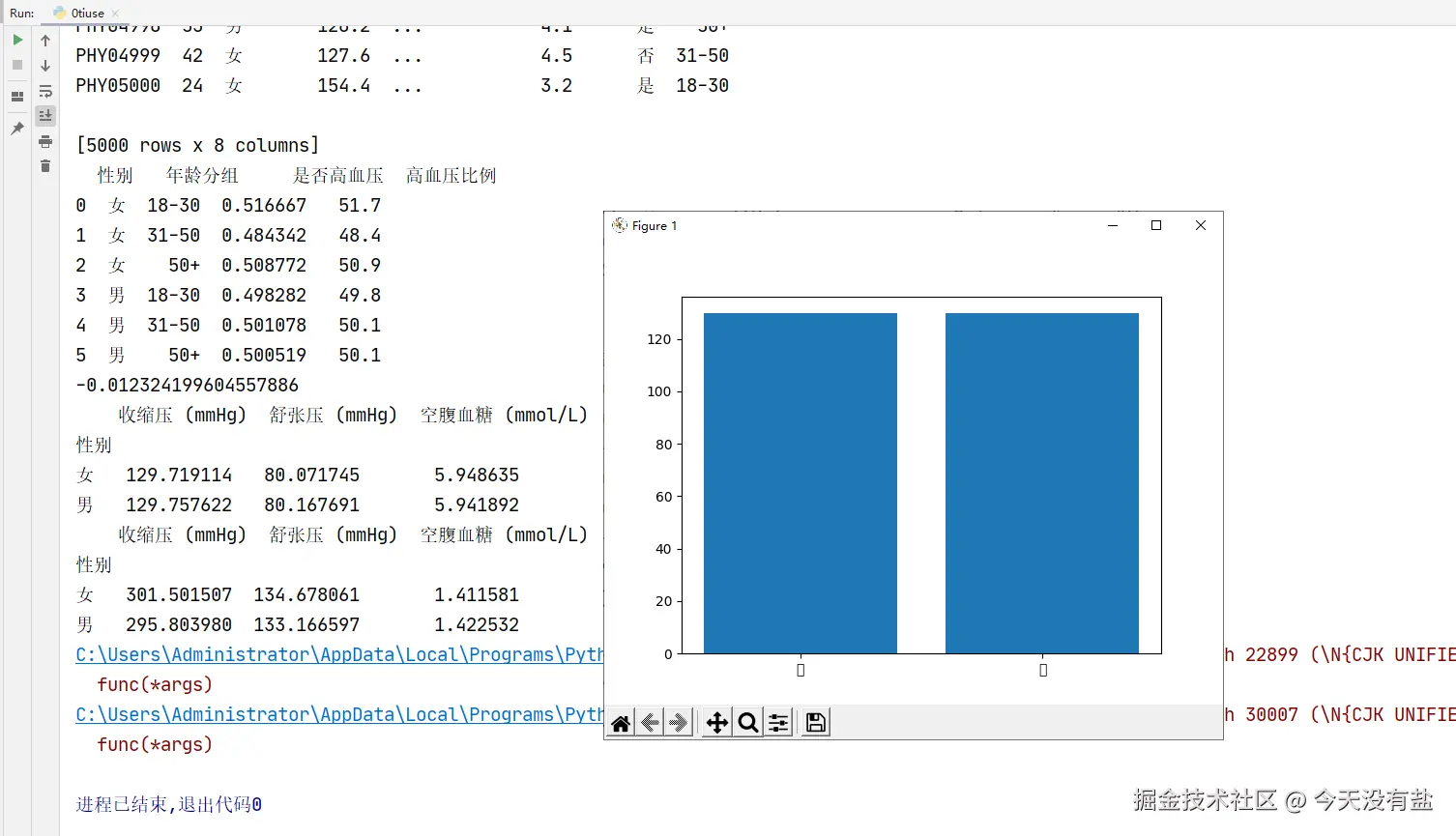
Task: Maximize the Figure 1 window
Action: point(1156,225)
